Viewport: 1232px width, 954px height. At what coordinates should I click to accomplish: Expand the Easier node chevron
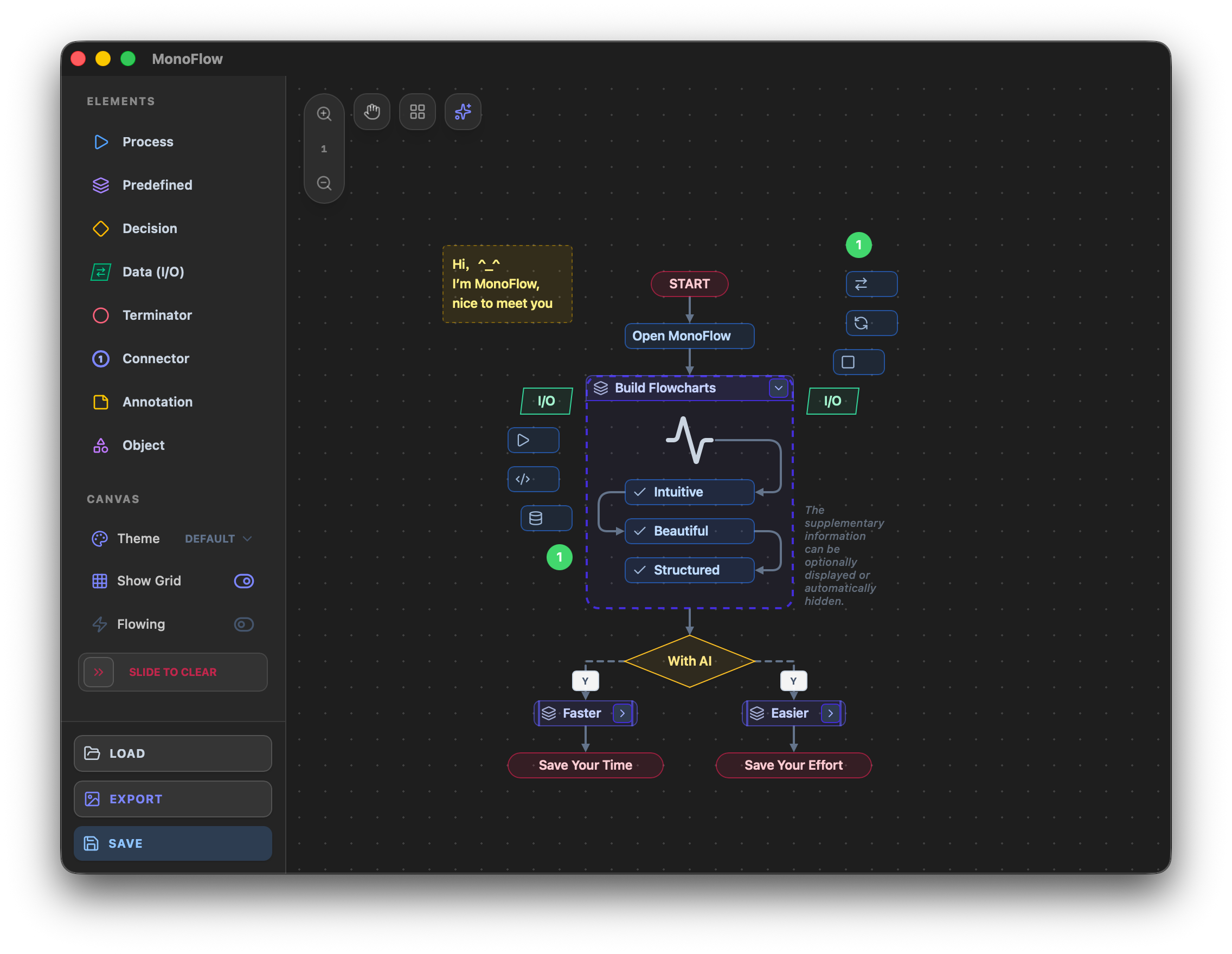[x=830, y=713]
